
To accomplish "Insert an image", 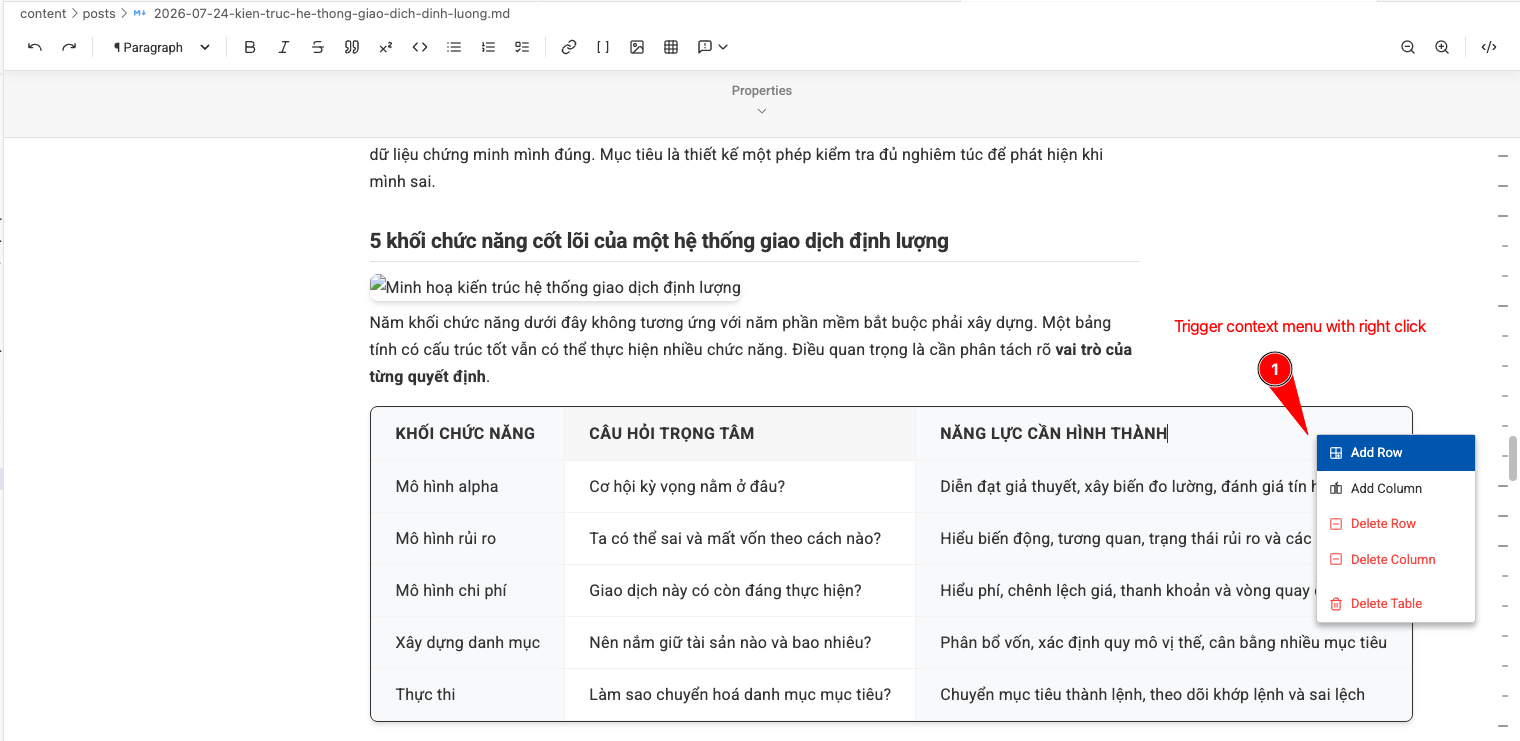I will click(637, 47).
